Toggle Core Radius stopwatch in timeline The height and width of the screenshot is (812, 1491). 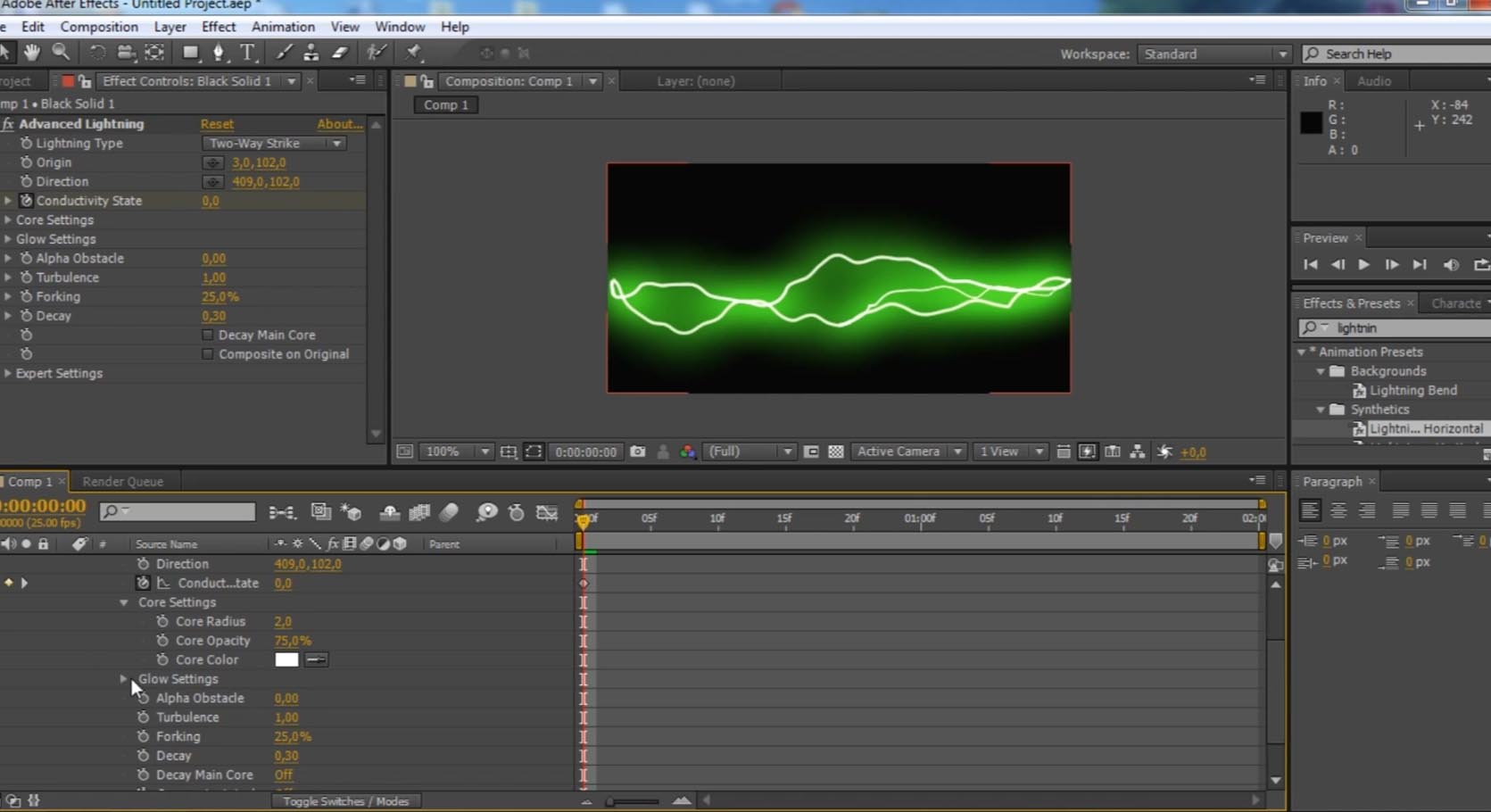162,621
